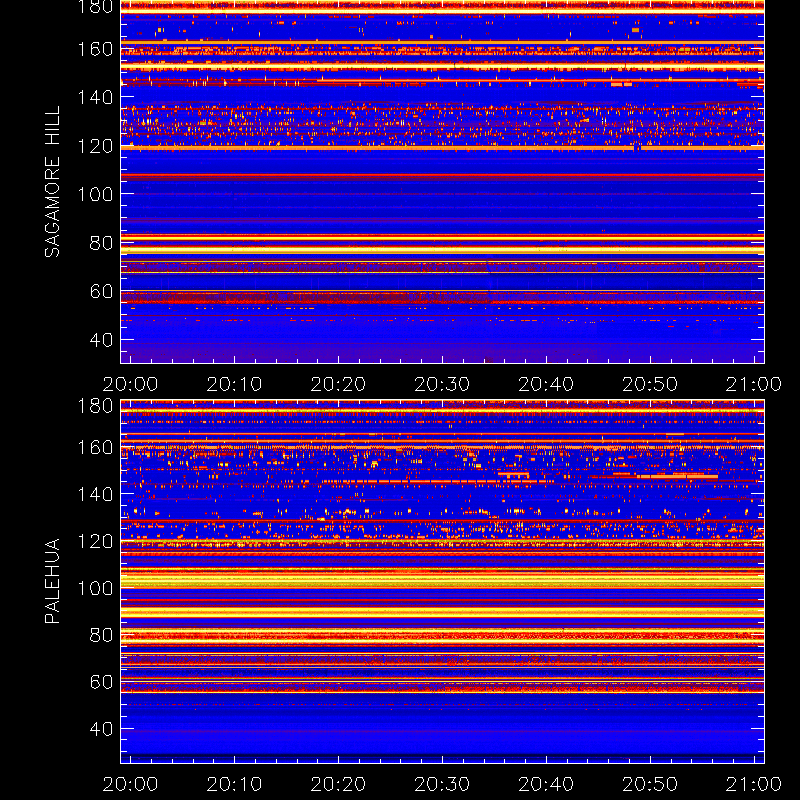Click the SAGAMORE HILL axis title
800x800 pixels.
[x=52, y=182]
